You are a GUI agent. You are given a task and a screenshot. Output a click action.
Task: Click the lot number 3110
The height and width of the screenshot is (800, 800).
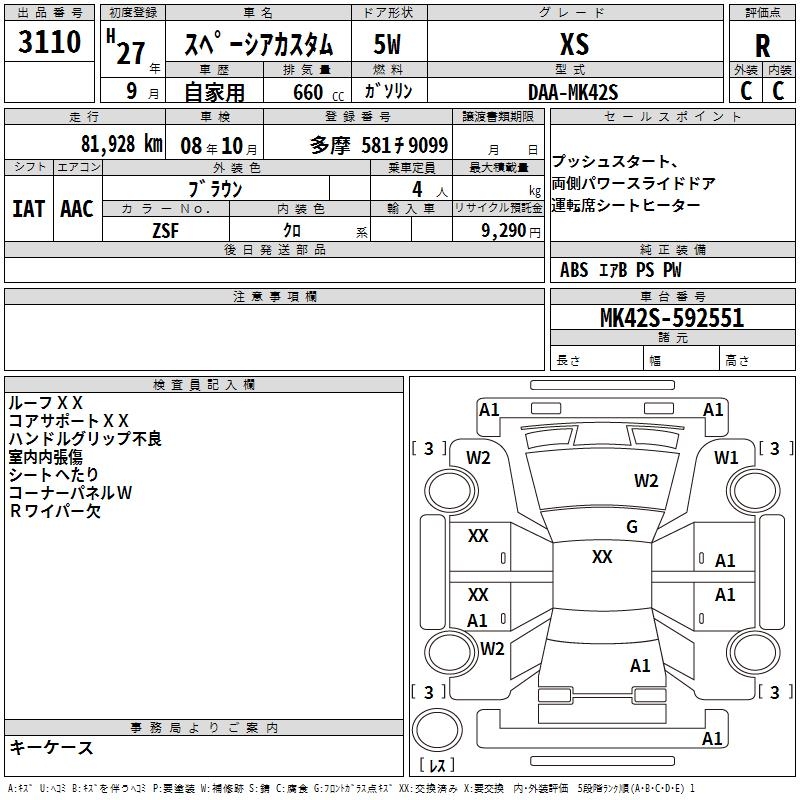point(49,42)
